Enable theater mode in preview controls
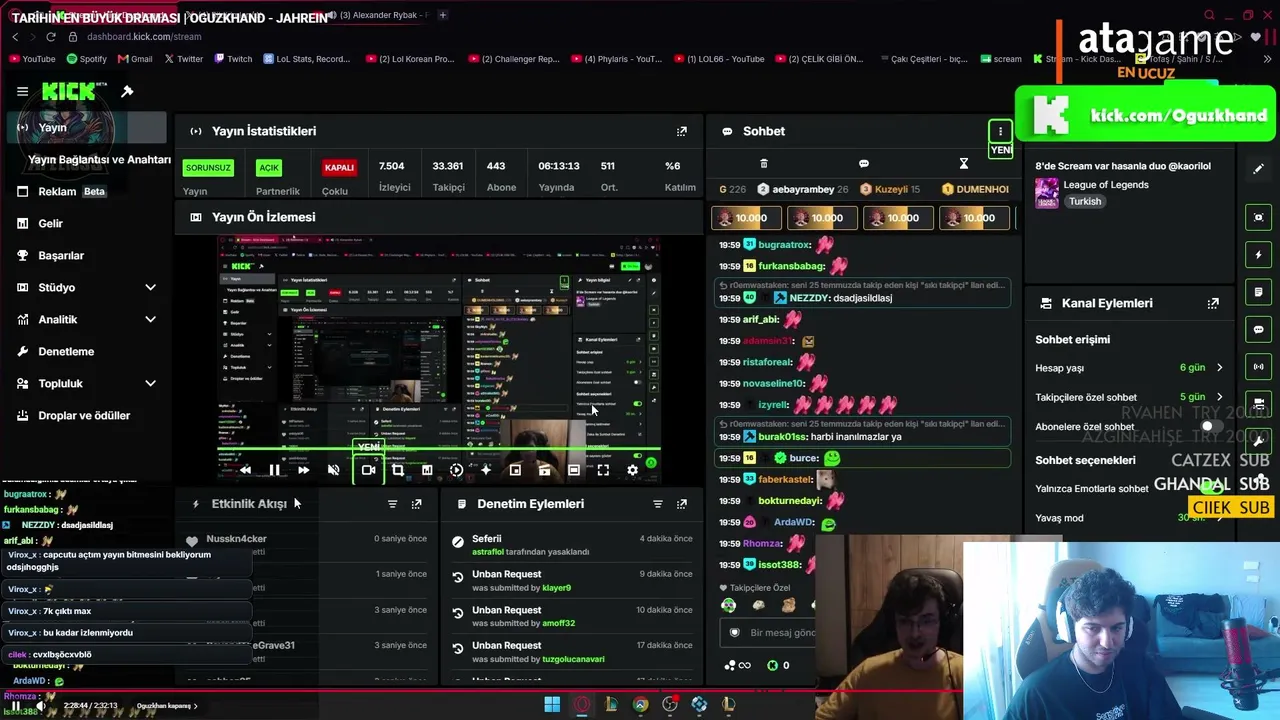Screen dimensions: 1280x720 [x=574, y=470]
